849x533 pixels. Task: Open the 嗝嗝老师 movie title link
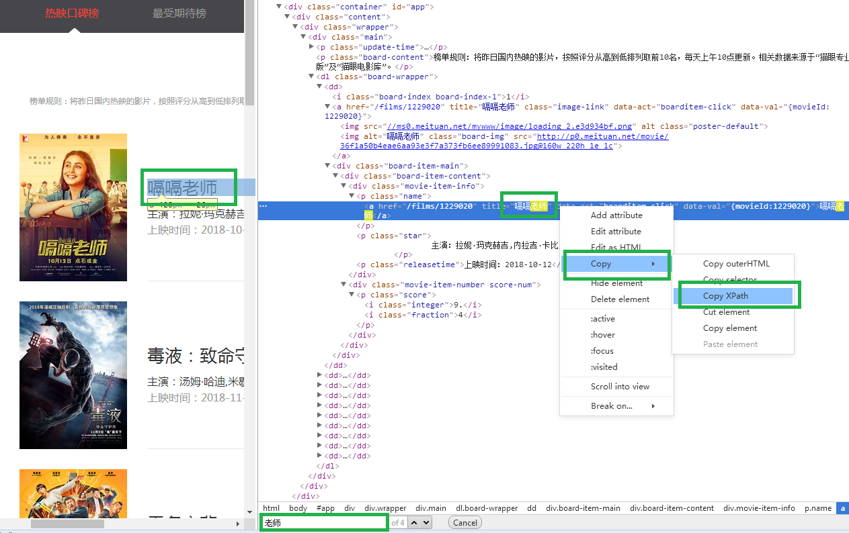point(182,188)
